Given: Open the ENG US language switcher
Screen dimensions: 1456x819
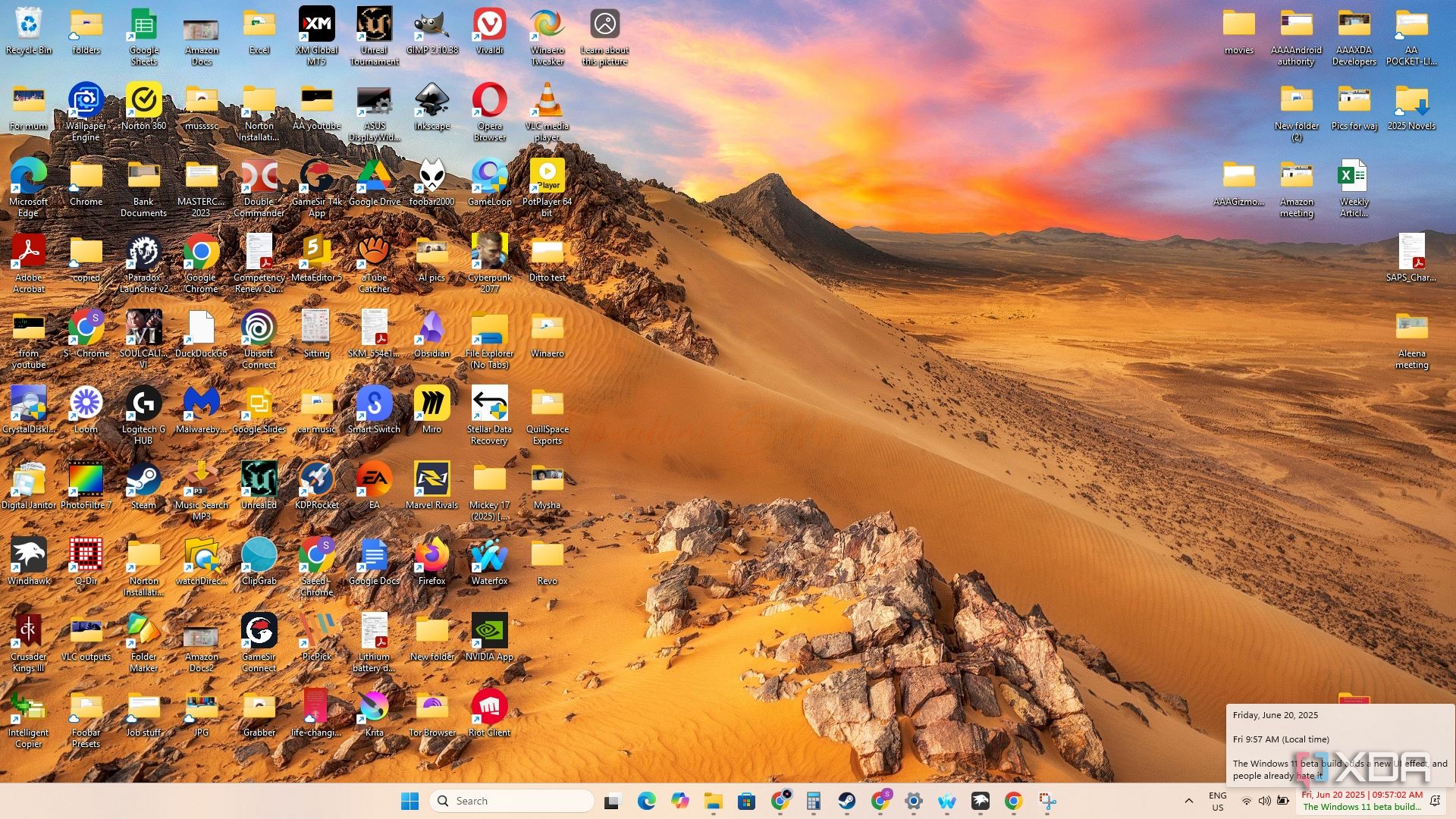Looking at the screenshot, I should (1217, 801).
